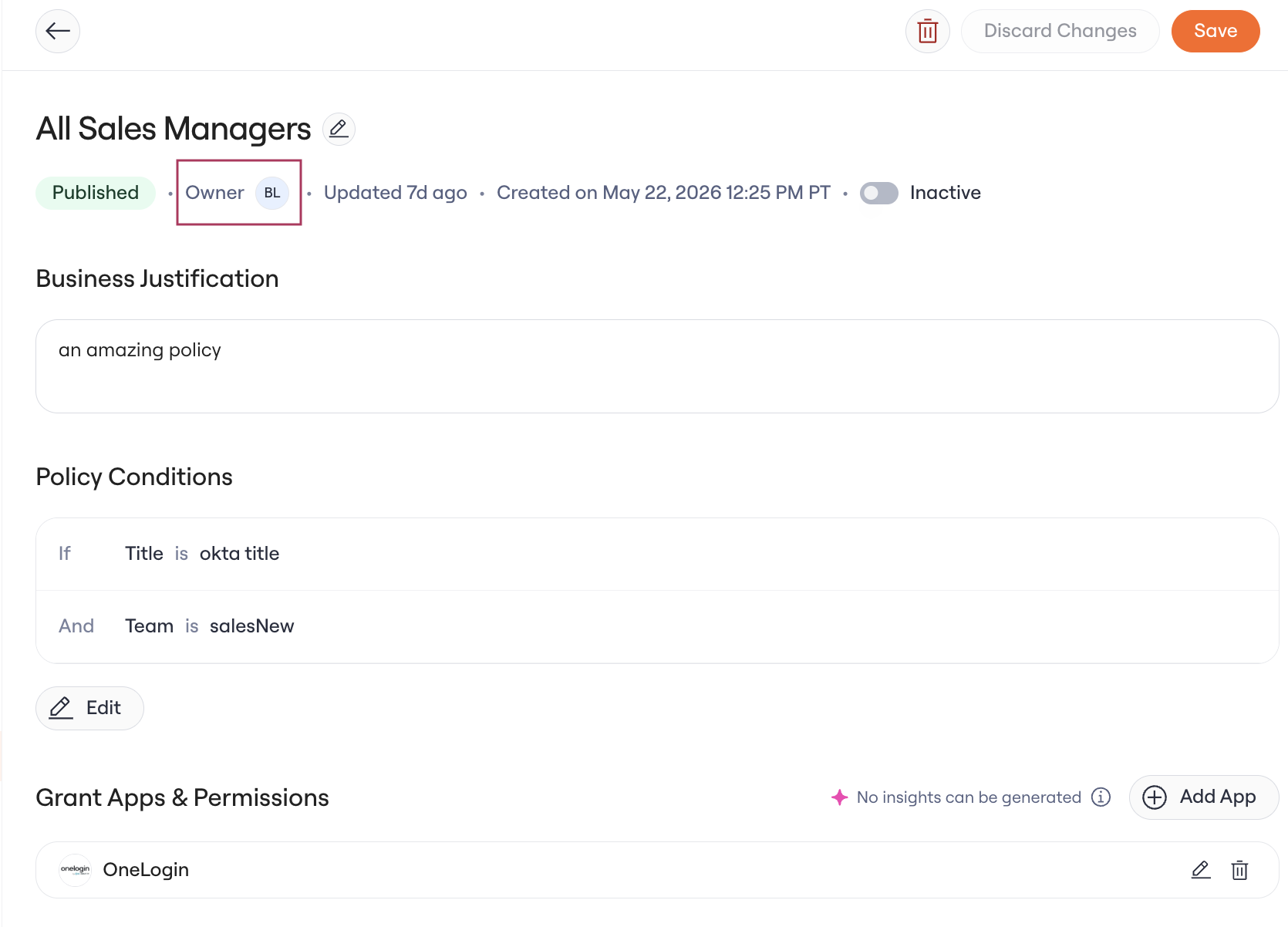Discard Changes to the policy

1060,31
